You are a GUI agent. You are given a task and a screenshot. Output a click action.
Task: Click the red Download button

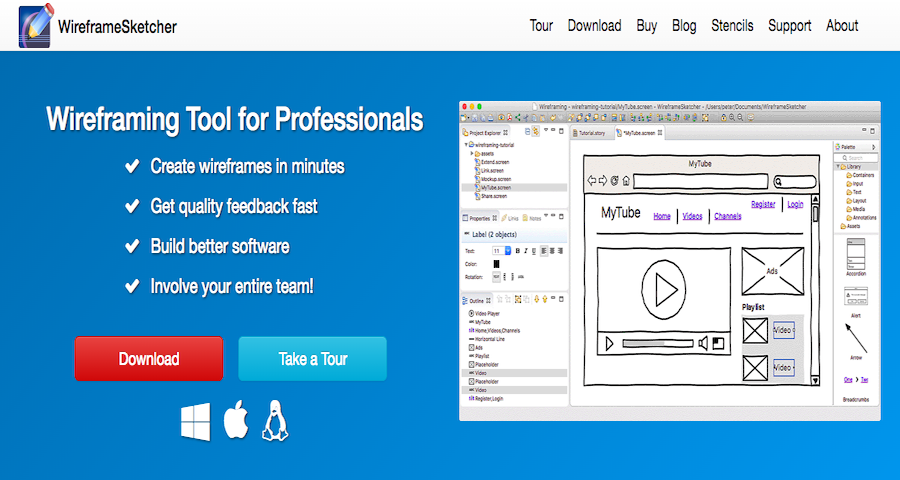(x=149, y=359)
